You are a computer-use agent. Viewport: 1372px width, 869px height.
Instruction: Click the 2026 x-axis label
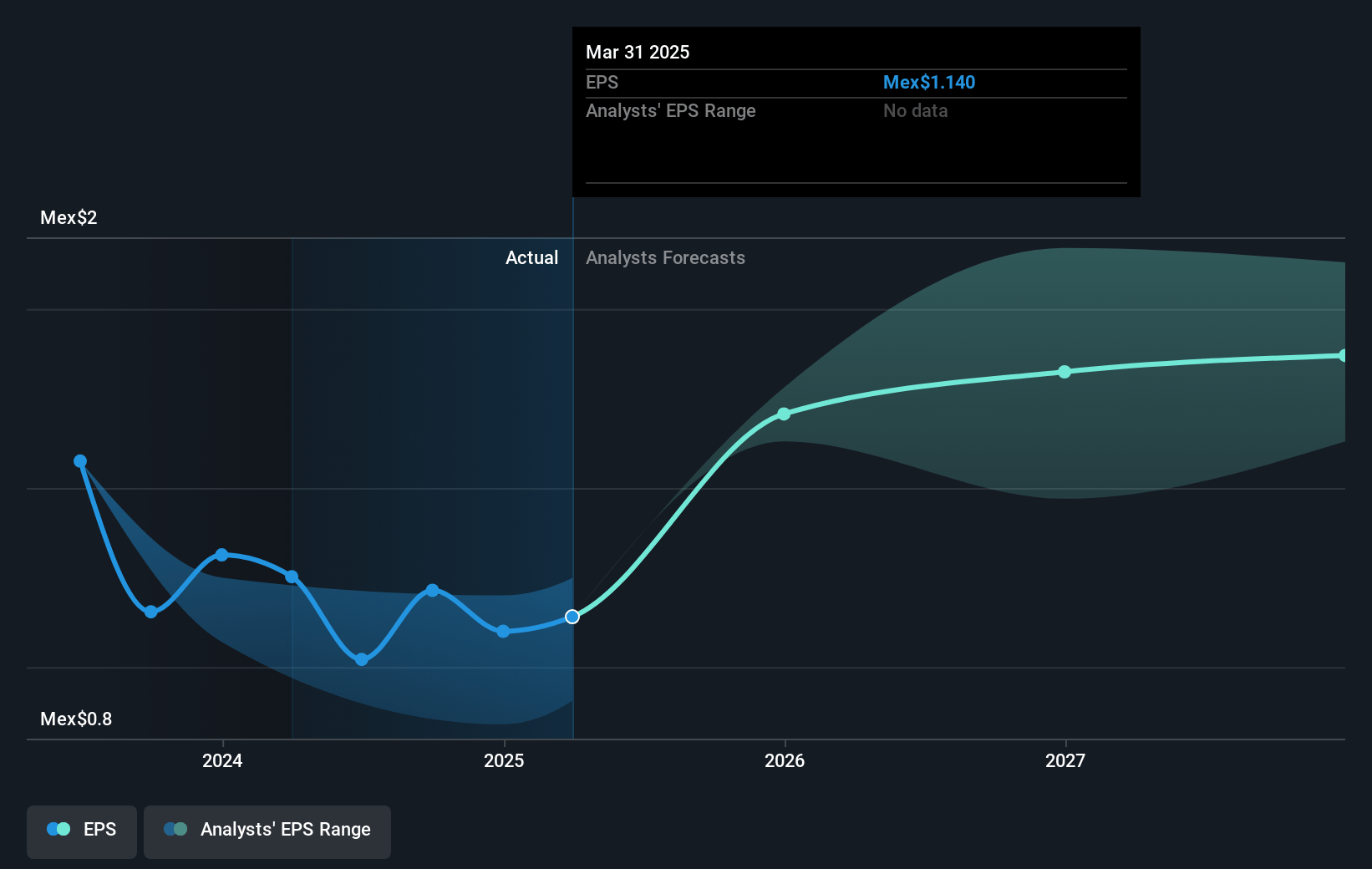click(x=785, y=760)
